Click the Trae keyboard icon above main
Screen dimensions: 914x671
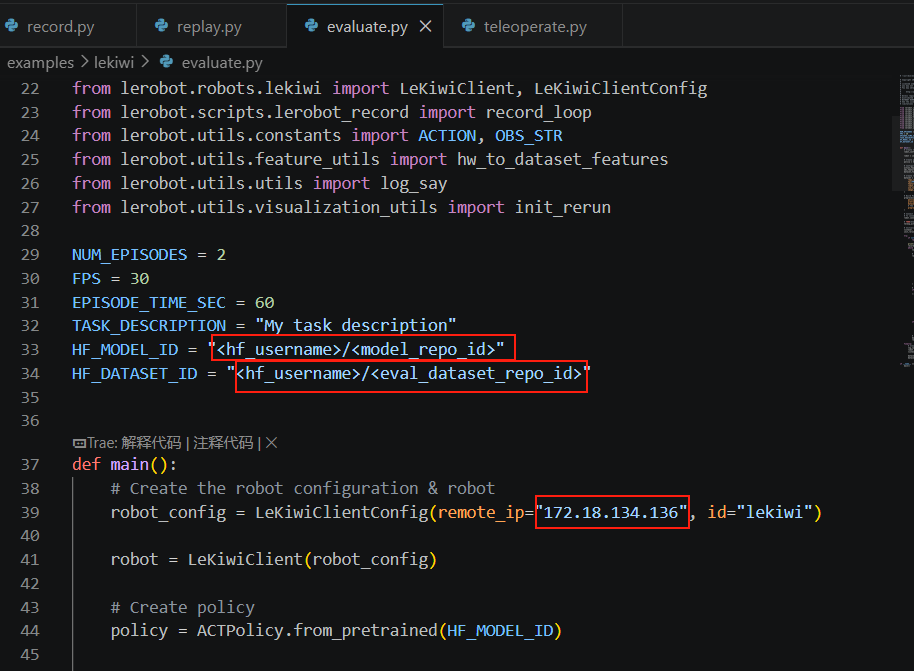[x=79, y=444]
